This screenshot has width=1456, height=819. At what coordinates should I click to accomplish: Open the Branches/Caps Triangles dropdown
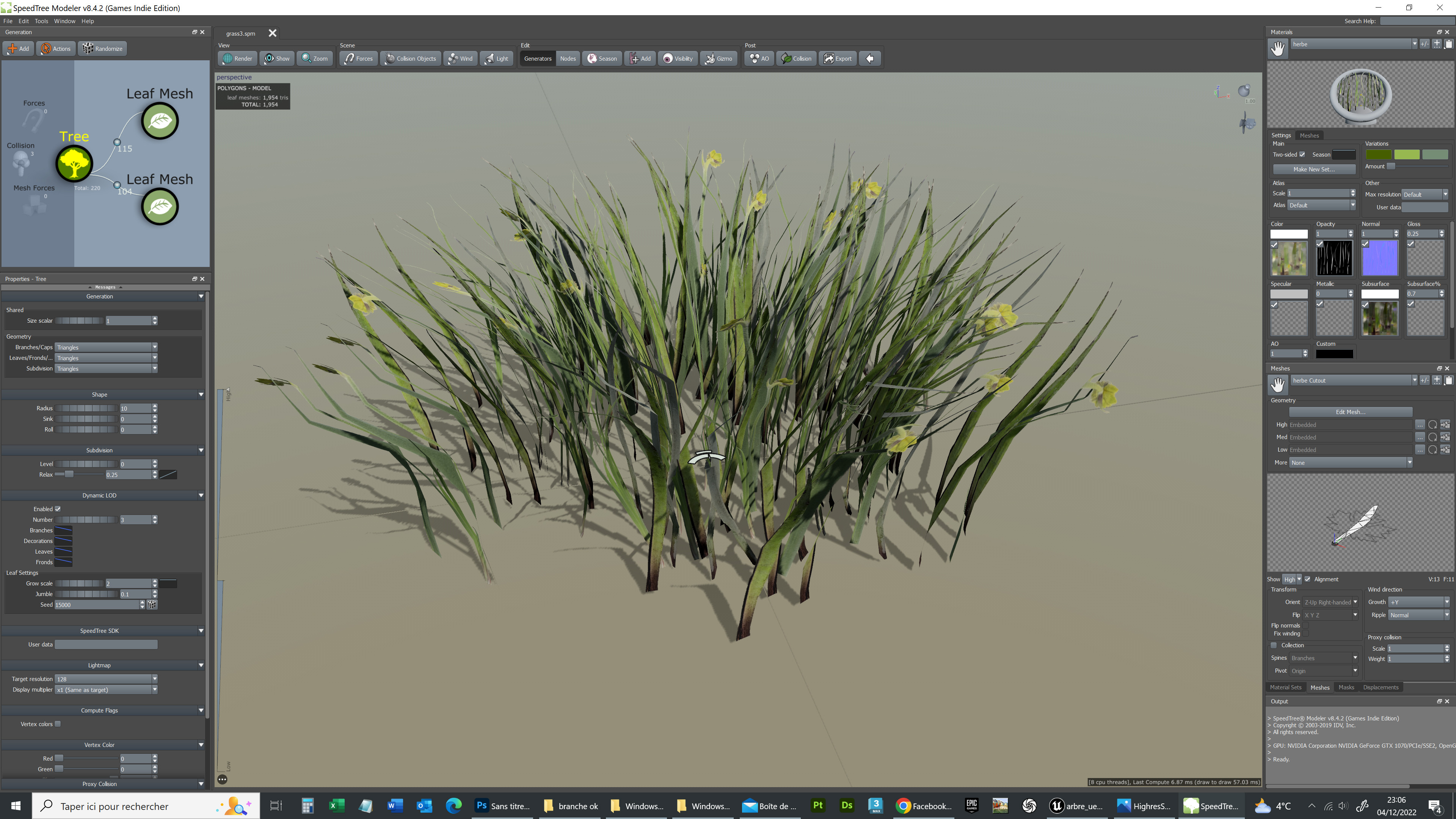click(x=154, y=347)
